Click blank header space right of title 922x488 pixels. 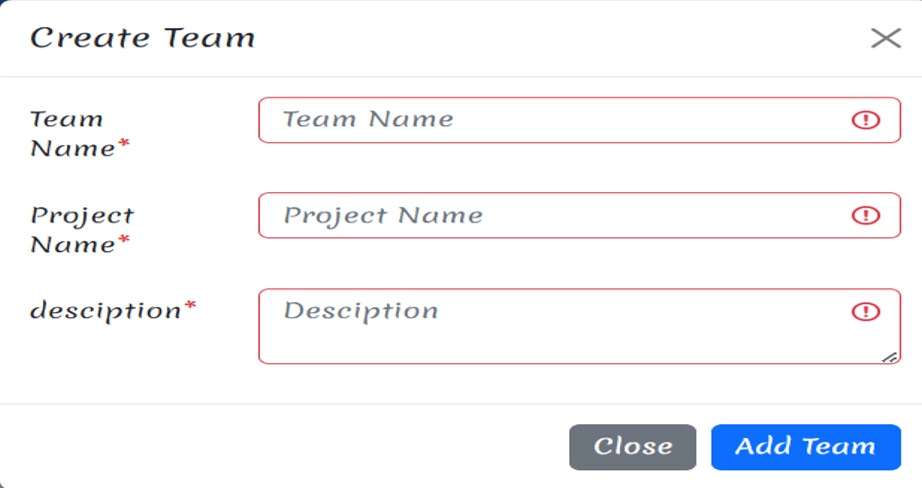[559, 38]
